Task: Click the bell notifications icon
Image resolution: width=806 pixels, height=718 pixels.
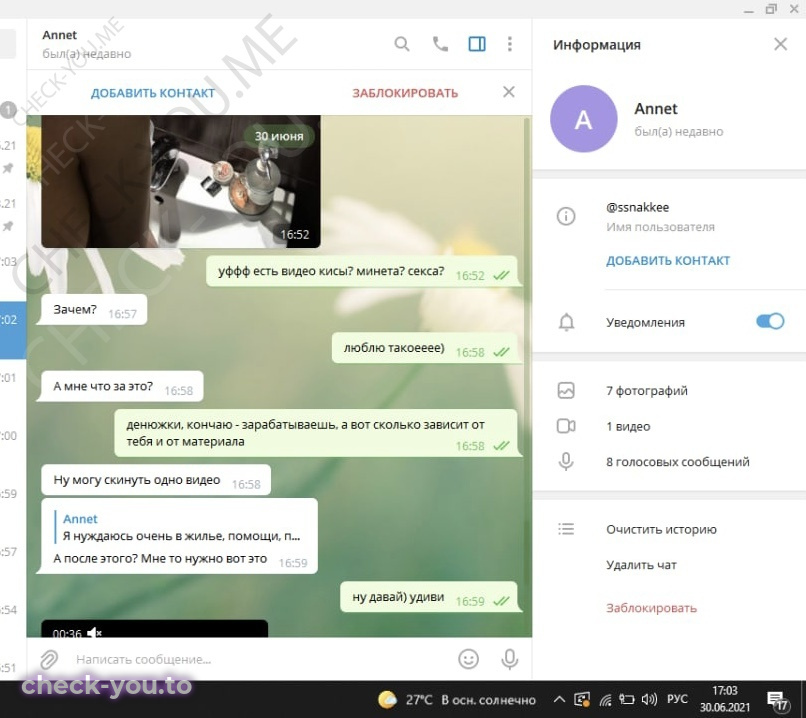Action: coord(566,322)
